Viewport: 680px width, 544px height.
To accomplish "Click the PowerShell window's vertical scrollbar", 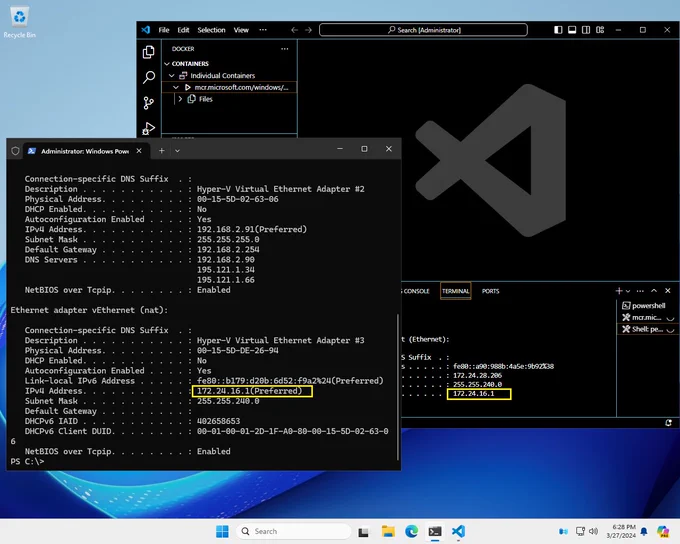I will [x=398, y=387].
